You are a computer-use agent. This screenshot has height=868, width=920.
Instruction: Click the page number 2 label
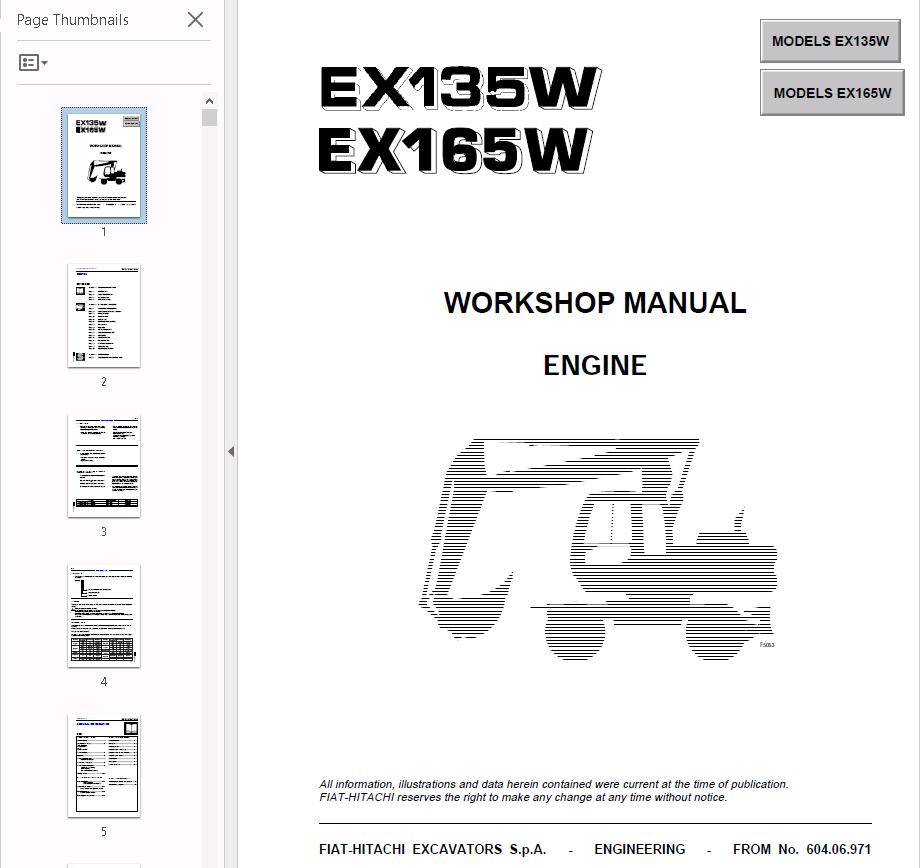104,381
